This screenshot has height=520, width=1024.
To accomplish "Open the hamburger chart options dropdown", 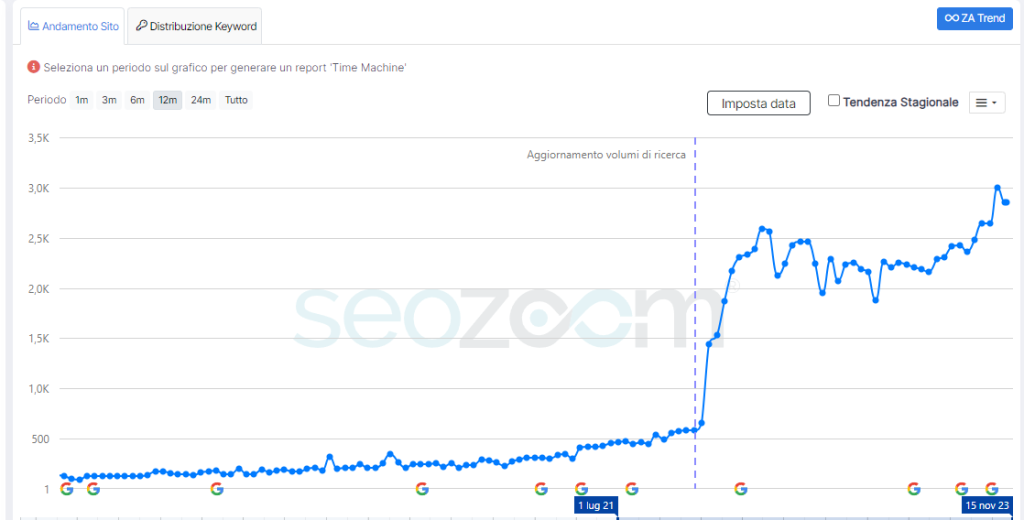I will pyautogui.click(x=986, y=103).
